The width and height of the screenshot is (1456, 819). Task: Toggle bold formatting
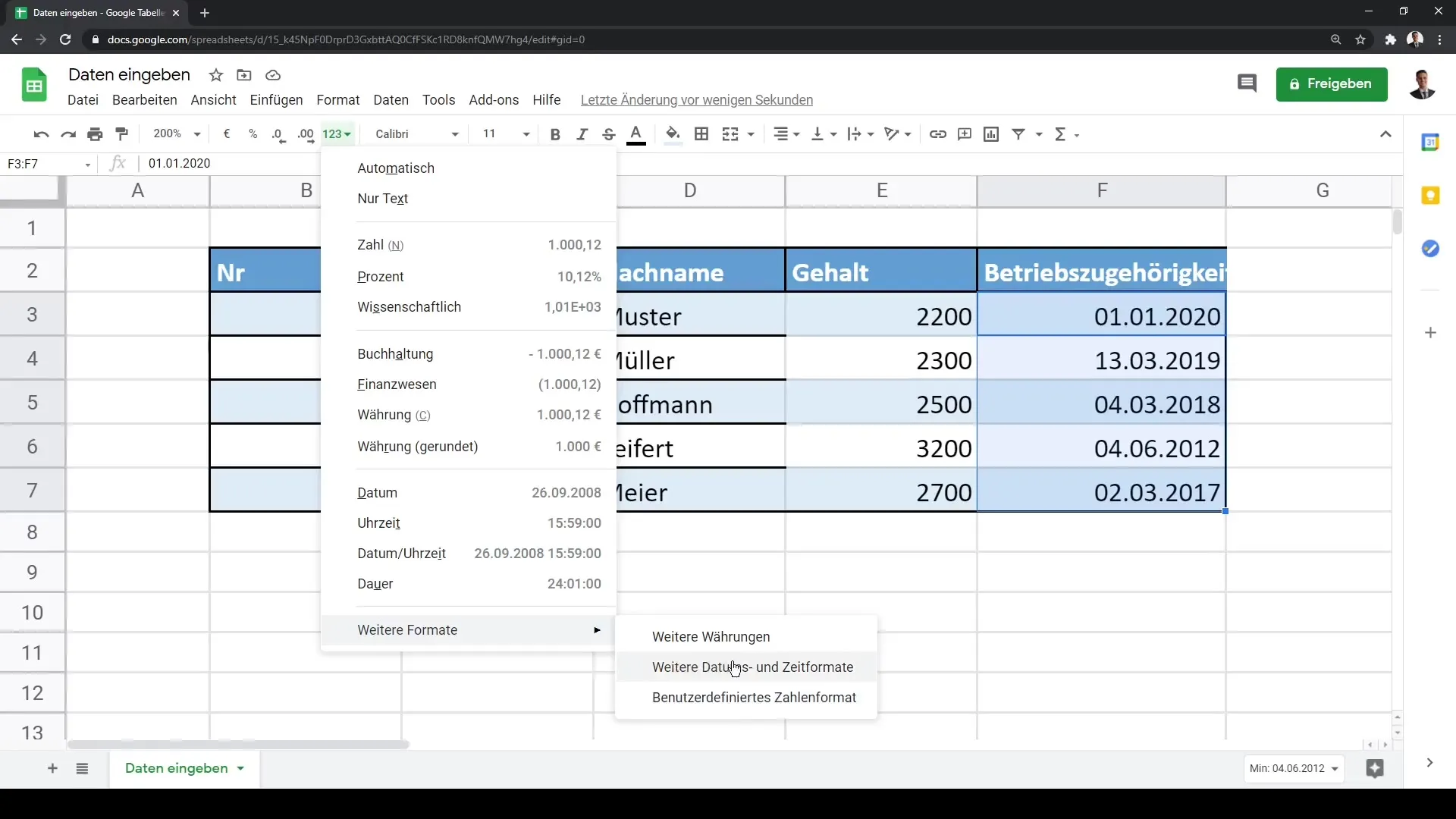[x=555, y=134]
